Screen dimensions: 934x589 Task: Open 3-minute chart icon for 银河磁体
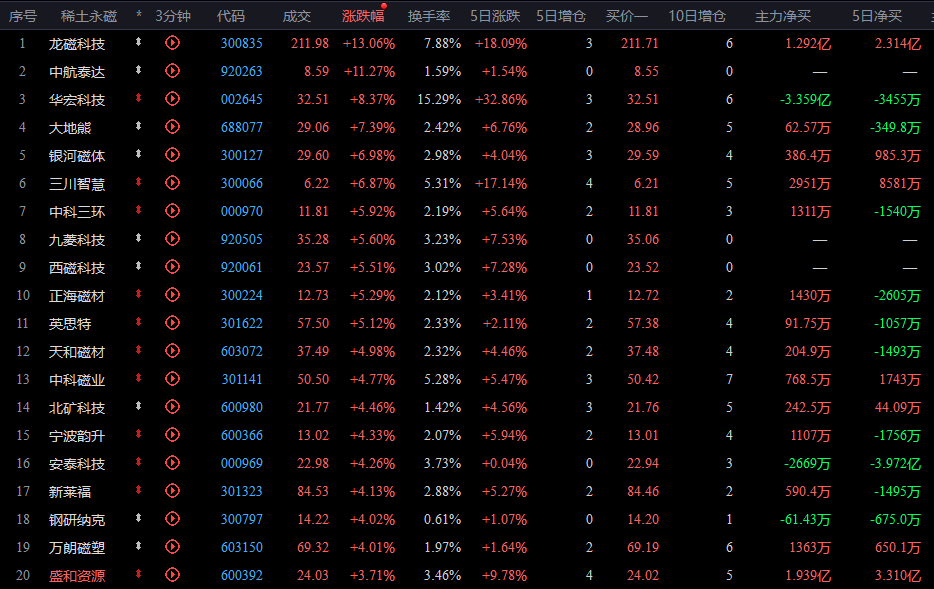(x=172, y=155)
